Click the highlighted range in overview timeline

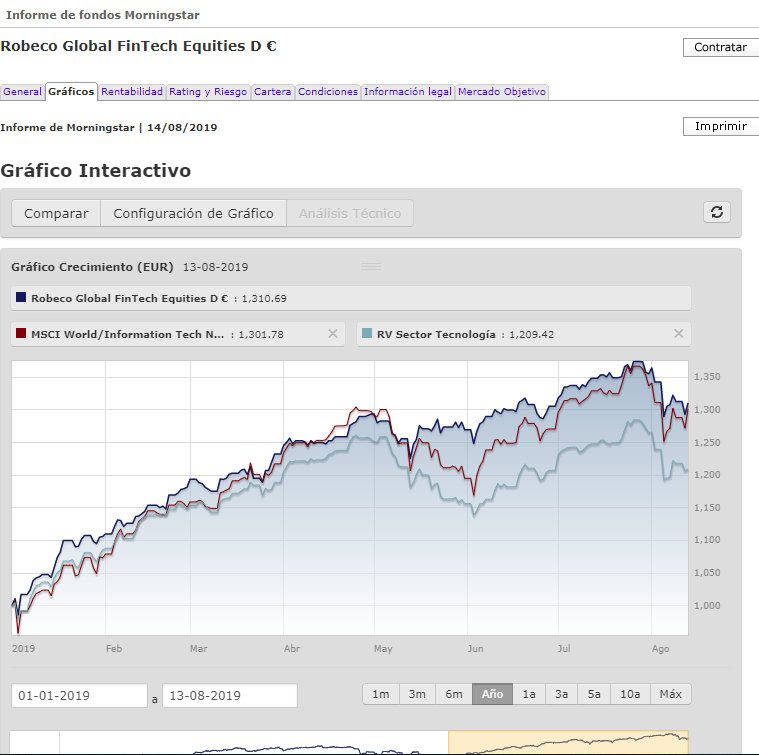569,742
